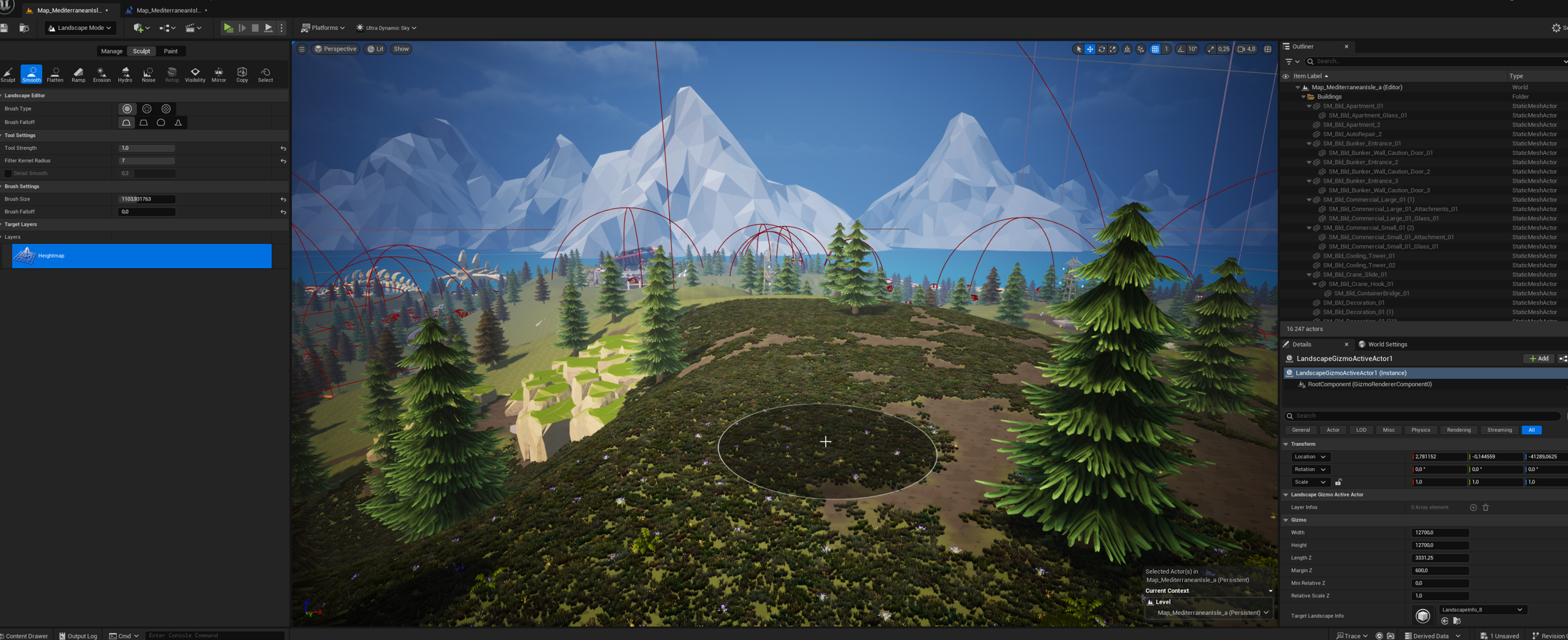Select the Heightmap target layer
This screenshot has height=640, width=1568.
[x=142, y=256]
